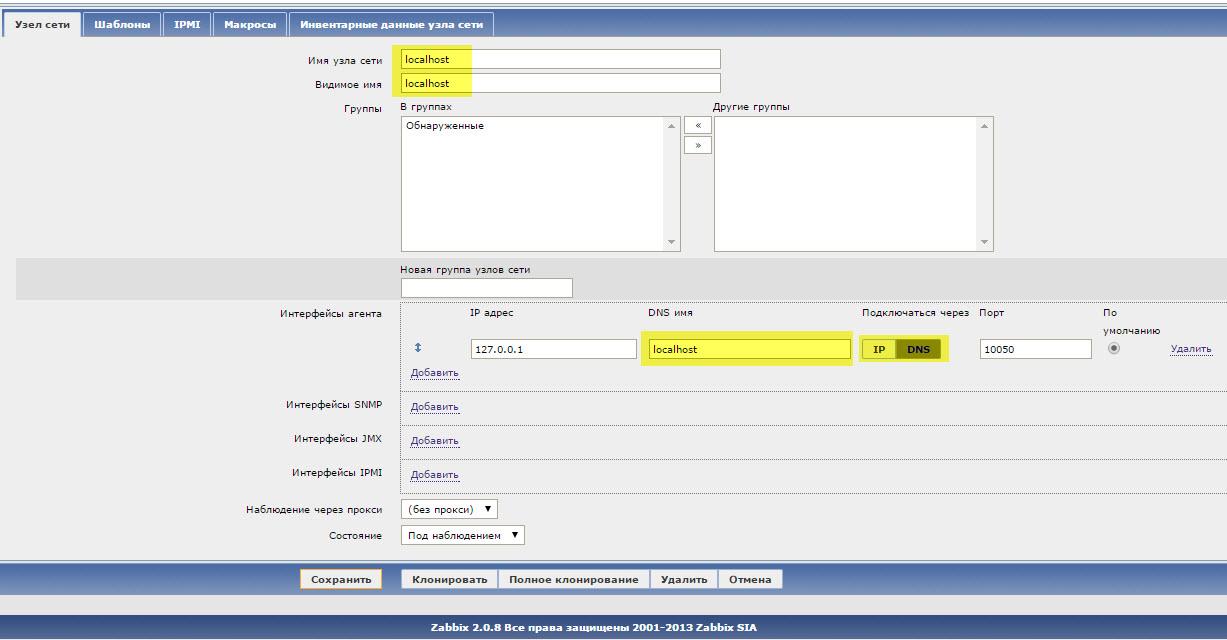Open the Шаблоны tab

[x=121, y=24]
